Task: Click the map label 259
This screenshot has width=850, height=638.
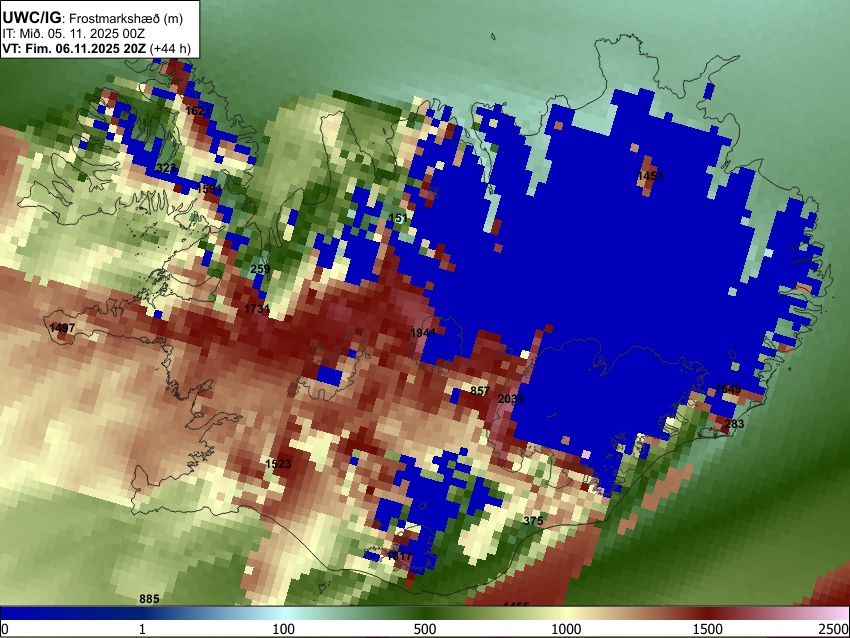Action: [x=260, y=269]
